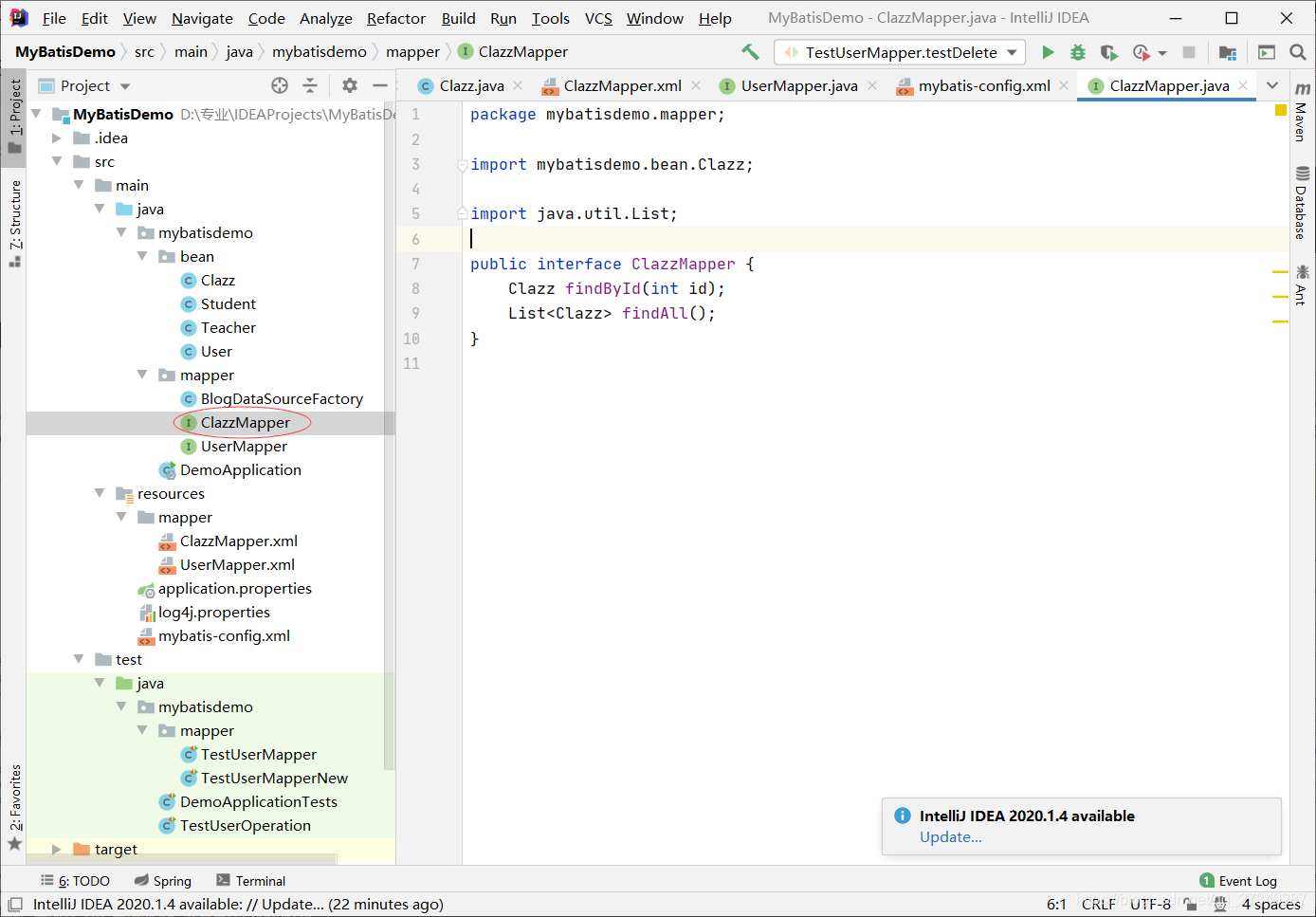Image resolution: width=1316 pixels, height=917 pixels.
Task: Open the Refactor menu
Action: [396, 18]
